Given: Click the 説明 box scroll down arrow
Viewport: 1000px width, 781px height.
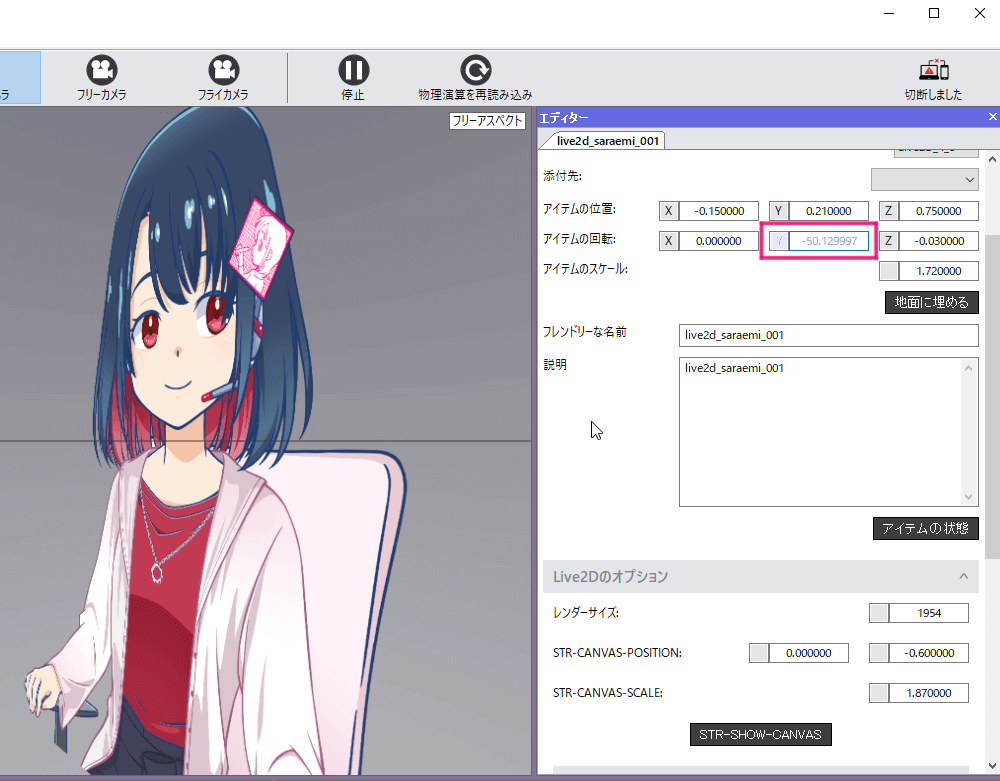Looking at the screenshot, I should click(969, 497).
